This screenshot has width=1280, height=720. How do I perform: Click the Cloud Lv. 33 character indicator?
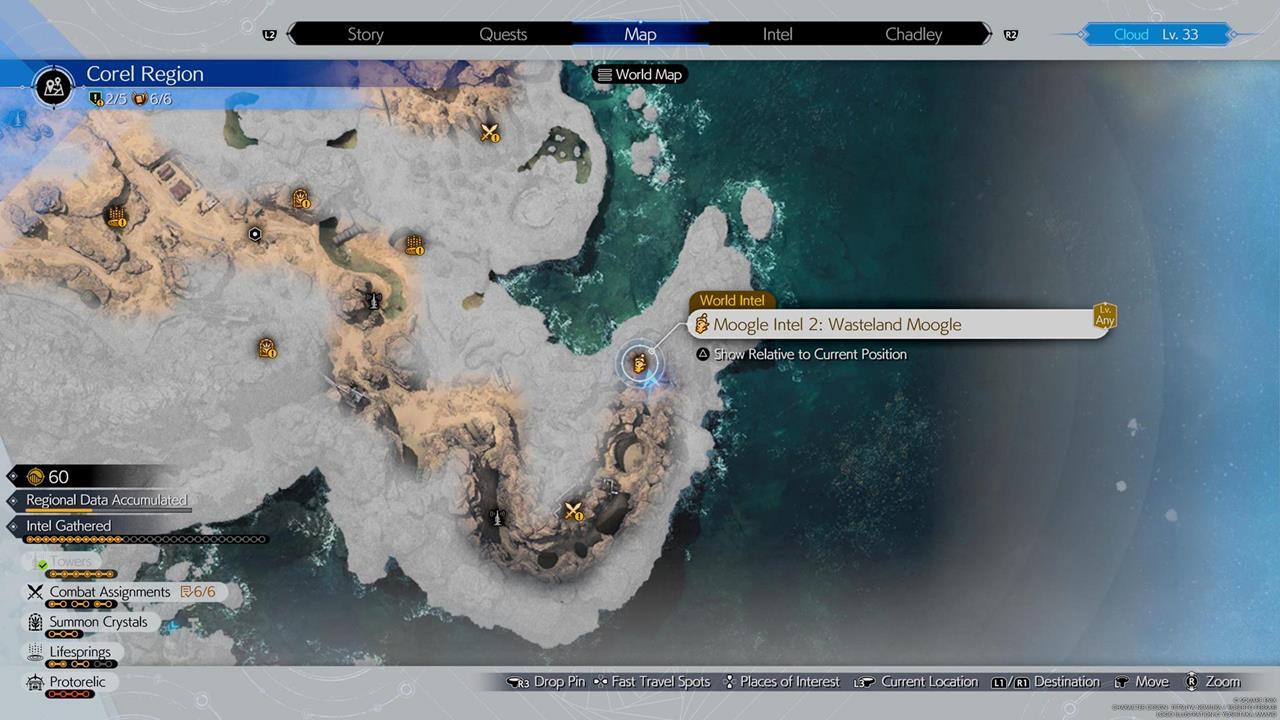1155,34
